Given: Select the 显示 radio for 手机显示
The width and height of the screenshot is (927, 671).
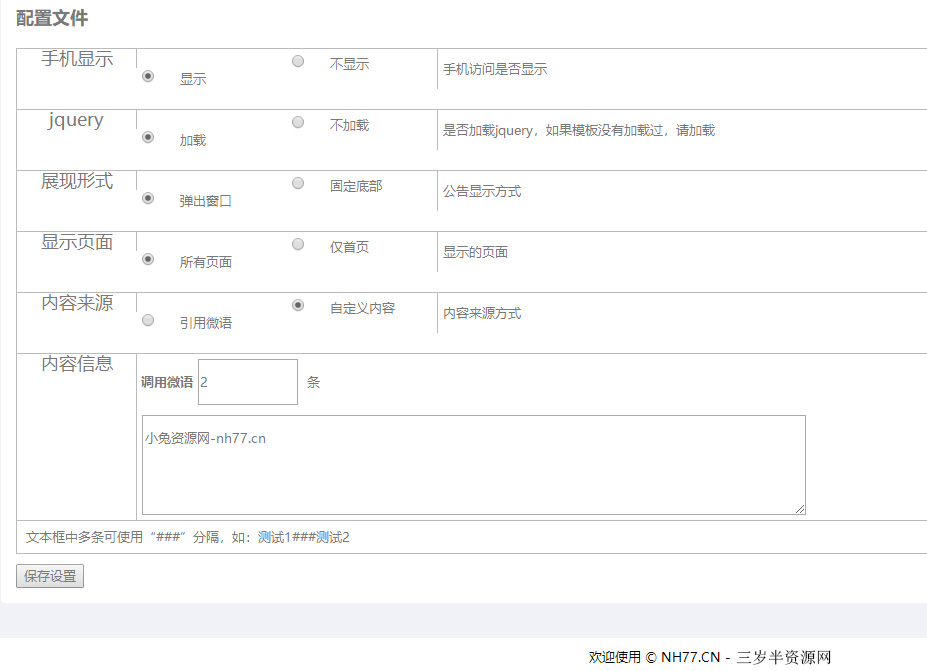Looking at the screenshot, I should [148, 76].
